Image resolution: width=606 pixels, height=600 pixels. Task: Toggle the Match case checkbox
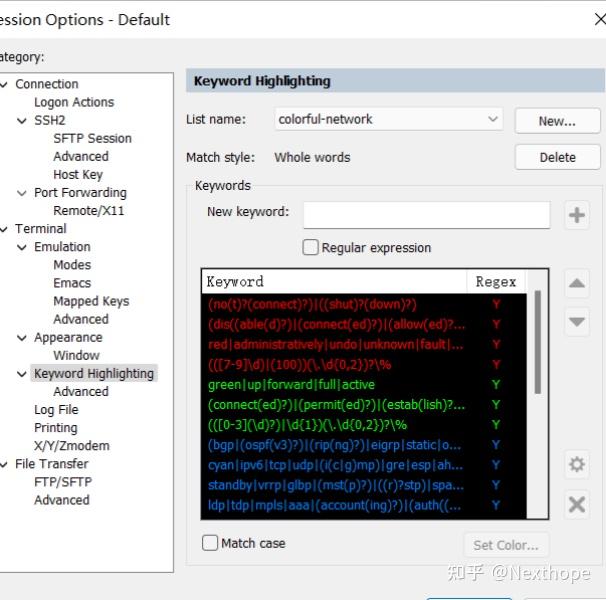pos(210,543)
